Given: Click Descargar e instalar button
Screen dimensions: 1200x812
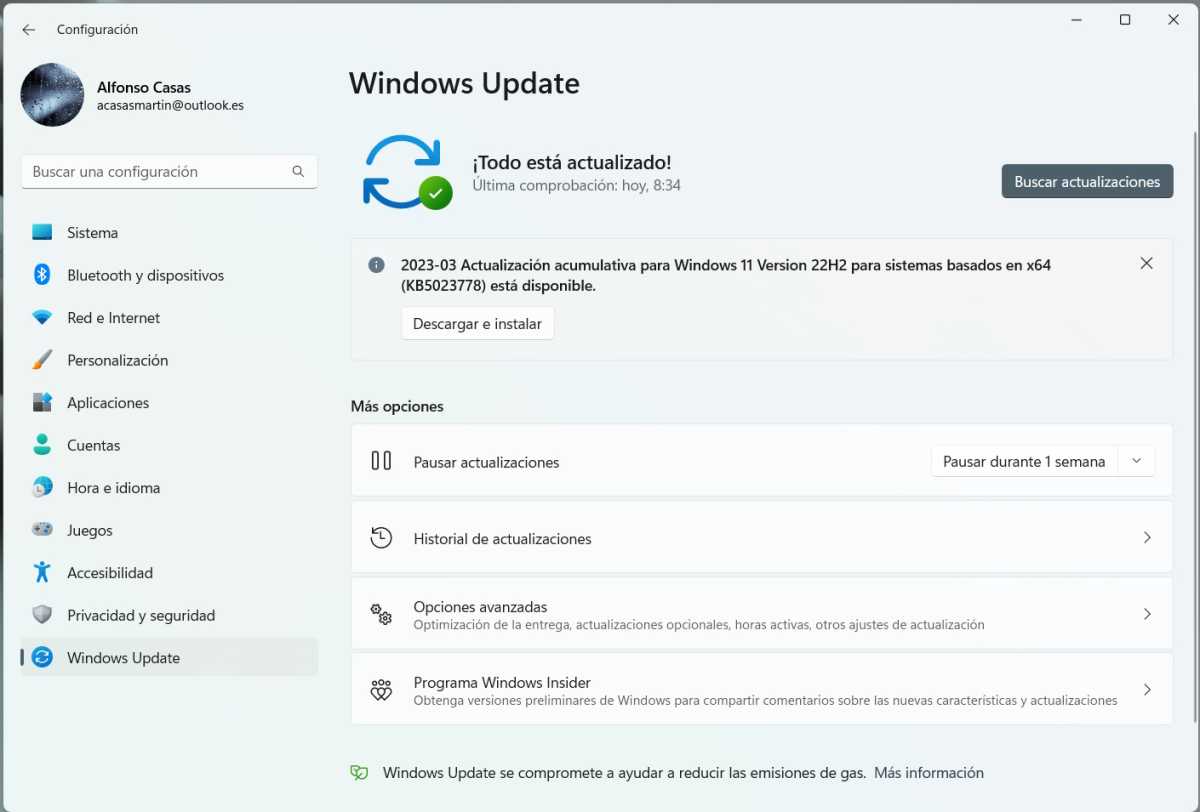Looking at the screenshot, I should click(x=477, y=323).
